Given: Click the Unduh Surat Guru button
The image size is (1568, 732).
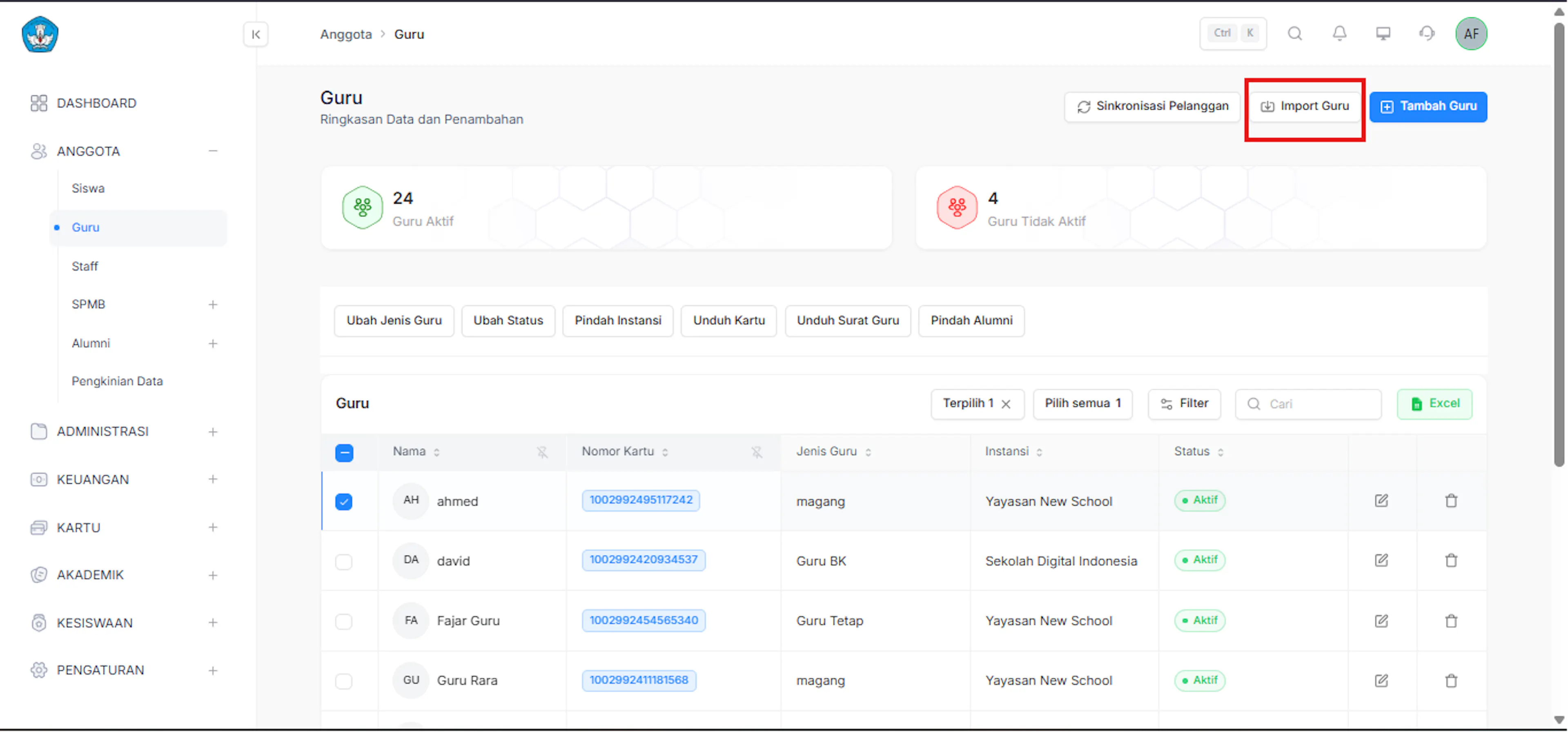Looking at the screenshot, I should pos(848,320).
